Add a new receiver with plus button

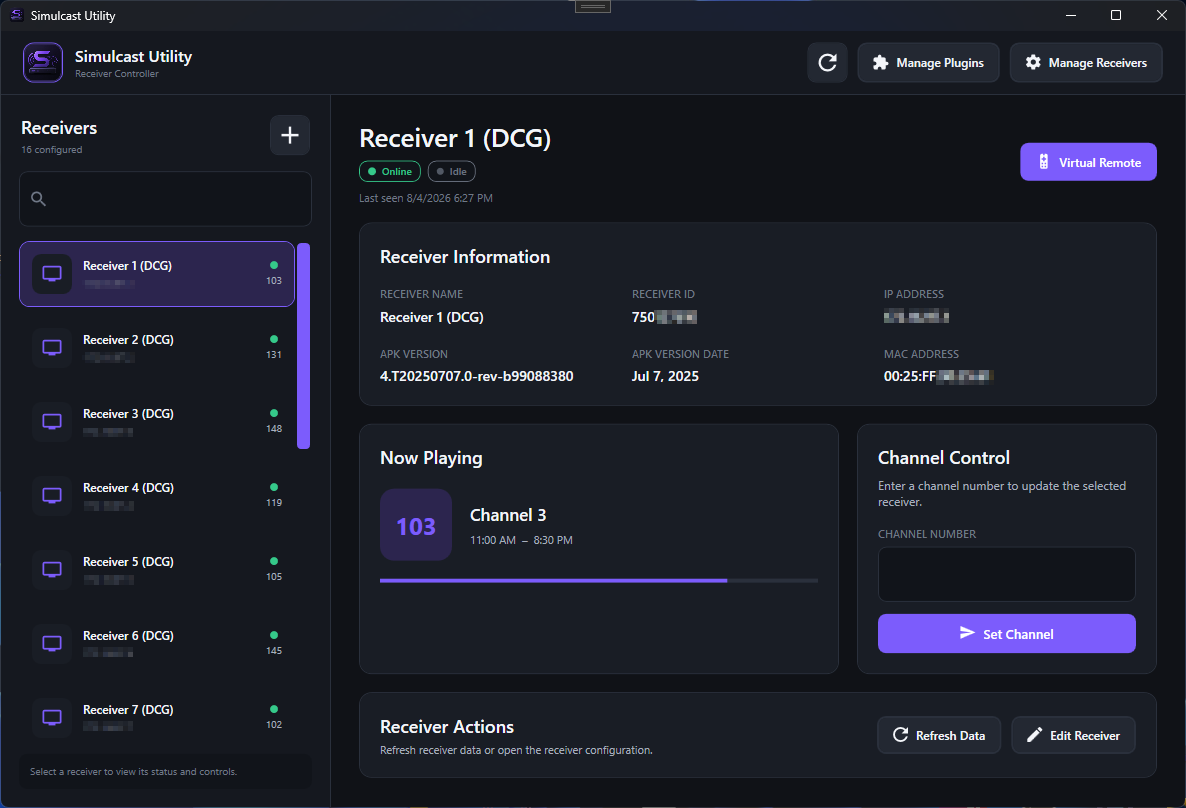click(x=290, y=135)
